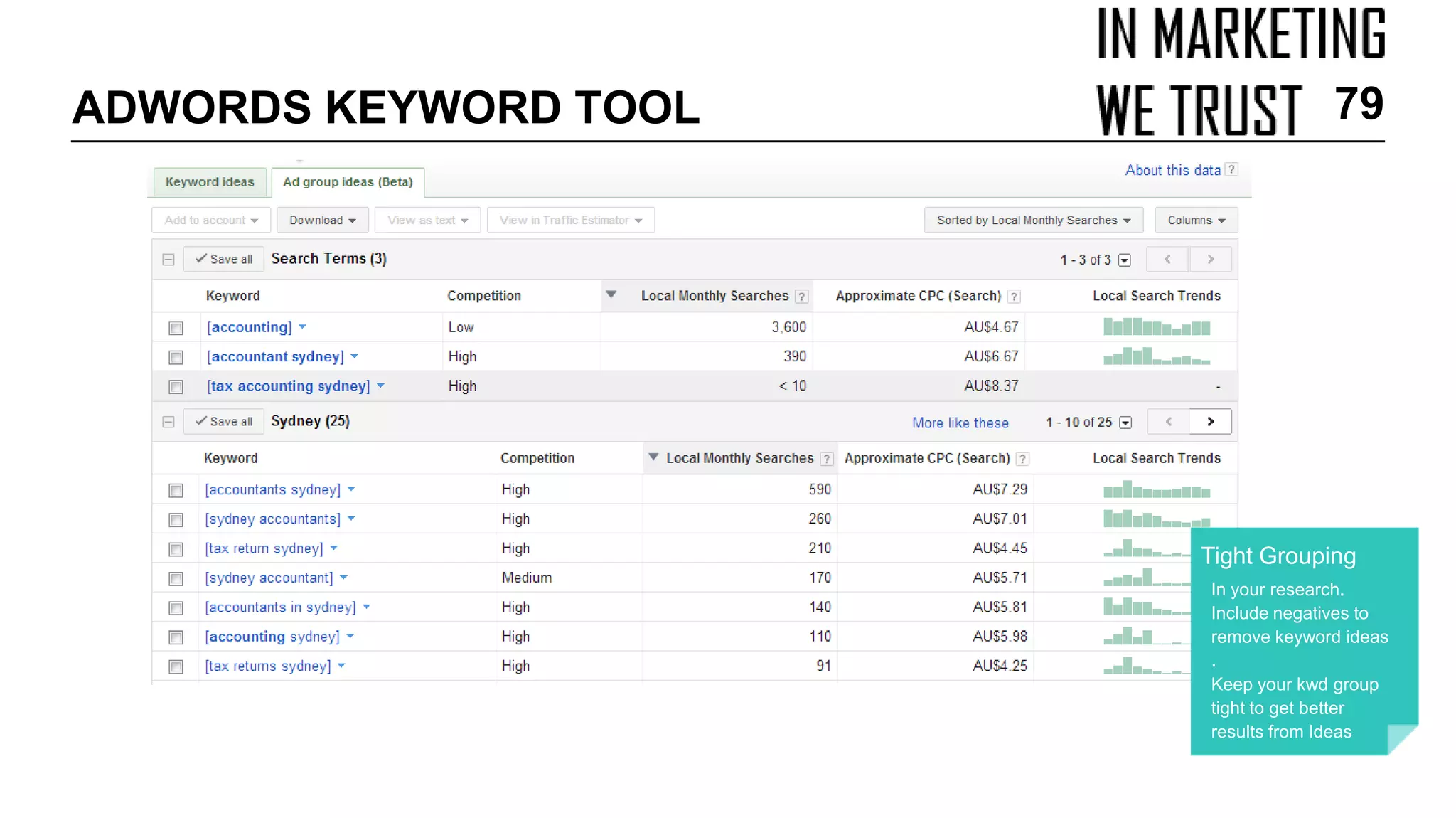Check the [tax returns sydney] checkbox

coord(176,666)
